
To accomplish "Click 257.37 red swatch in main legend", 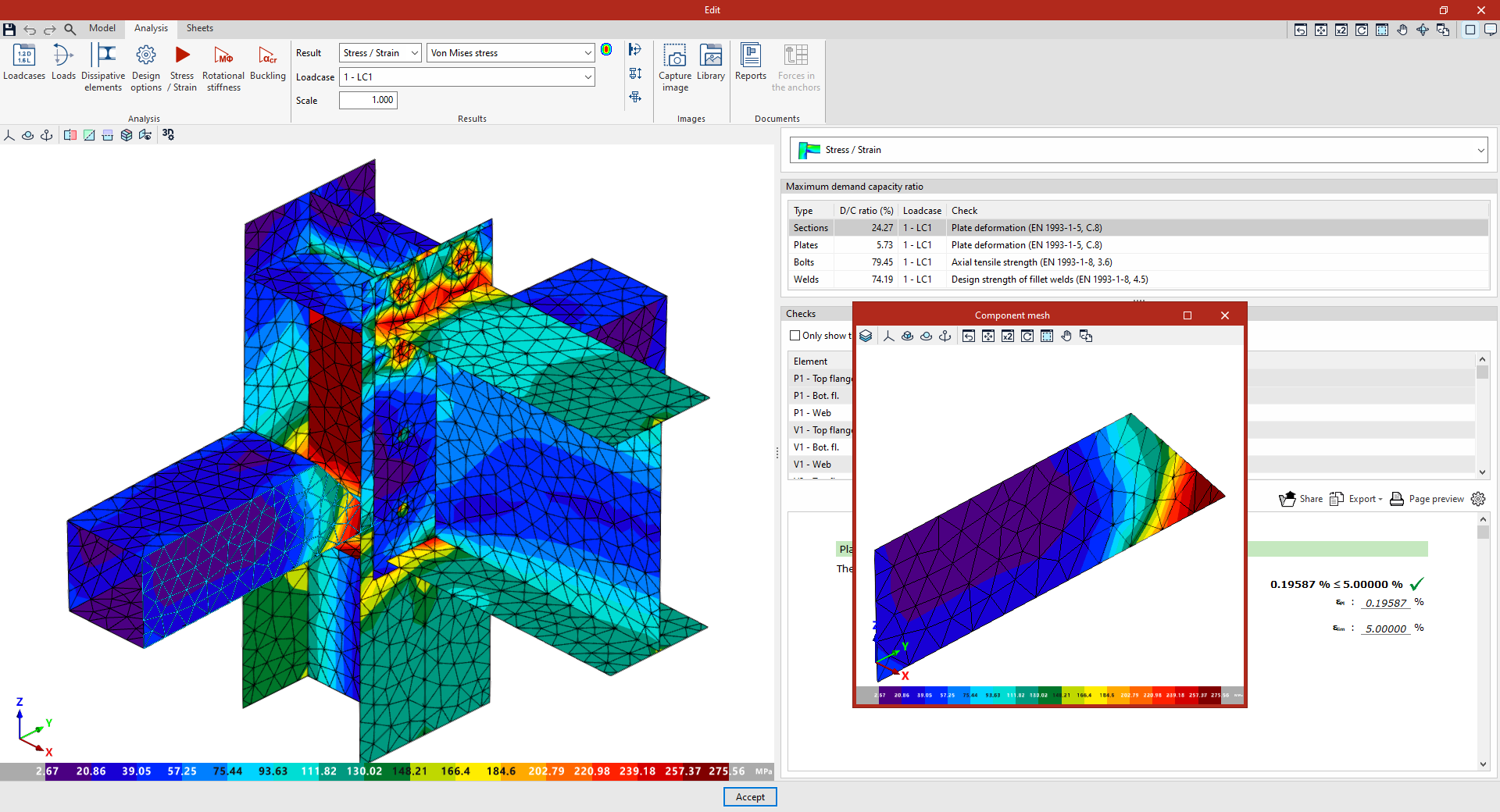I will pyautogui.click(x=683, y=771).
